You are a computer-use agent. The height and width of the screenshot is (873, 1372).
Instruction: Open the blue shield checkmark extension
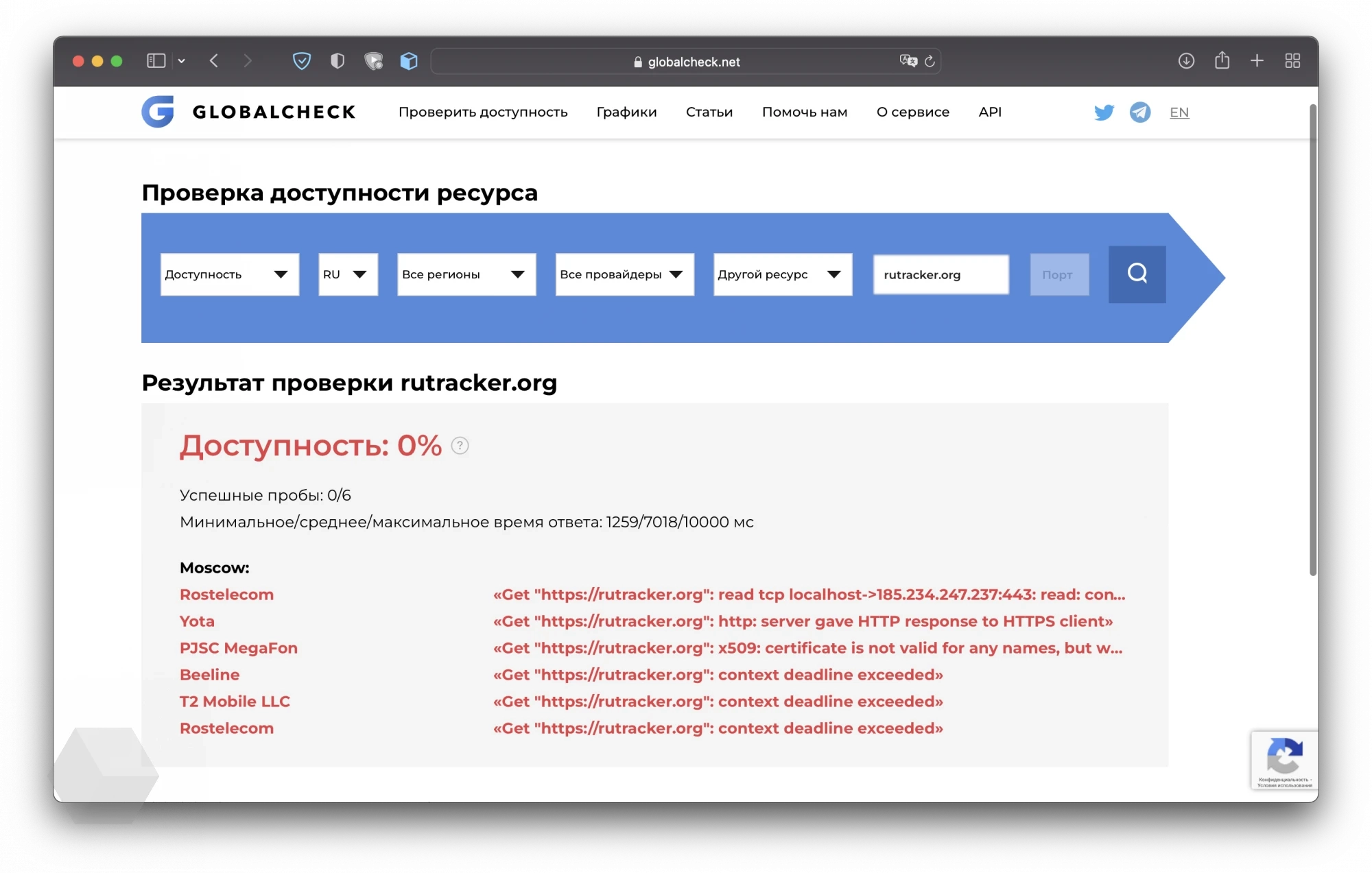click(x=302, y=61)
